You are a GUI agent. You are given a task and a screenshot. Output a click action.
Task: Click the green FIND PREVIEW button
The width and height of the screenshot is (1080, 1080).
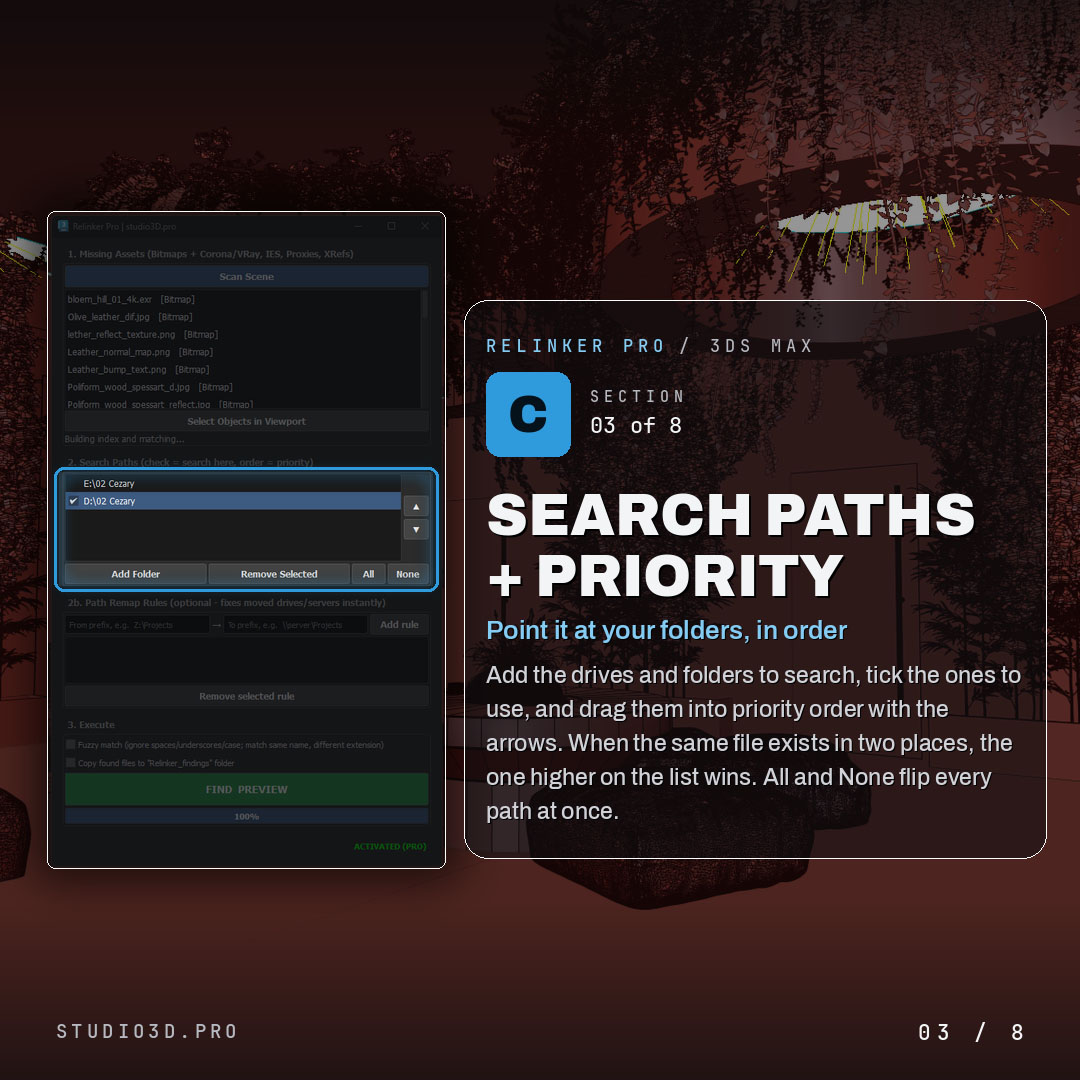point(247,789)
